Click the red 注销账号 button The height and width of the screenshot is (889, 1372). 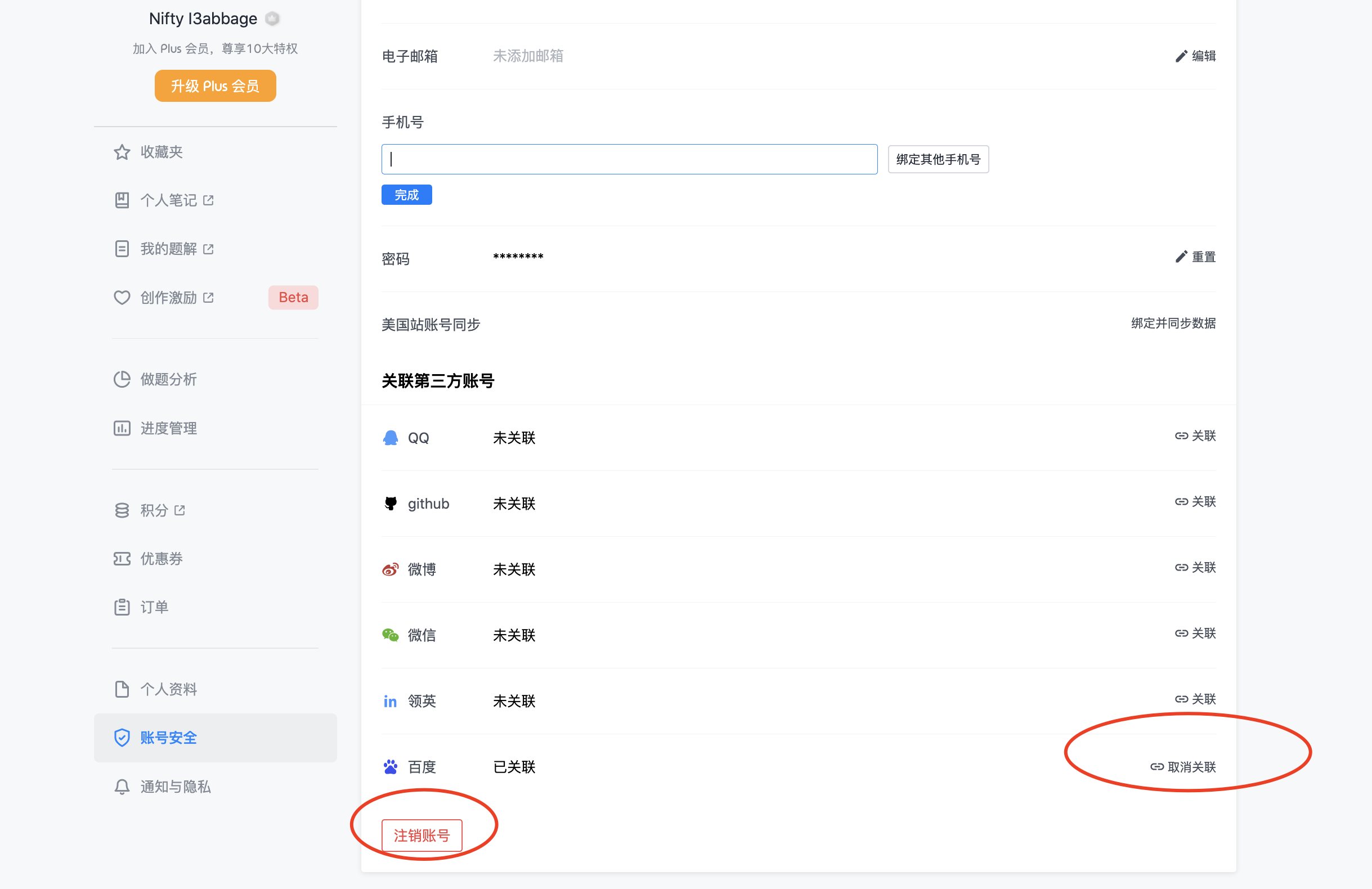[422, 835]
